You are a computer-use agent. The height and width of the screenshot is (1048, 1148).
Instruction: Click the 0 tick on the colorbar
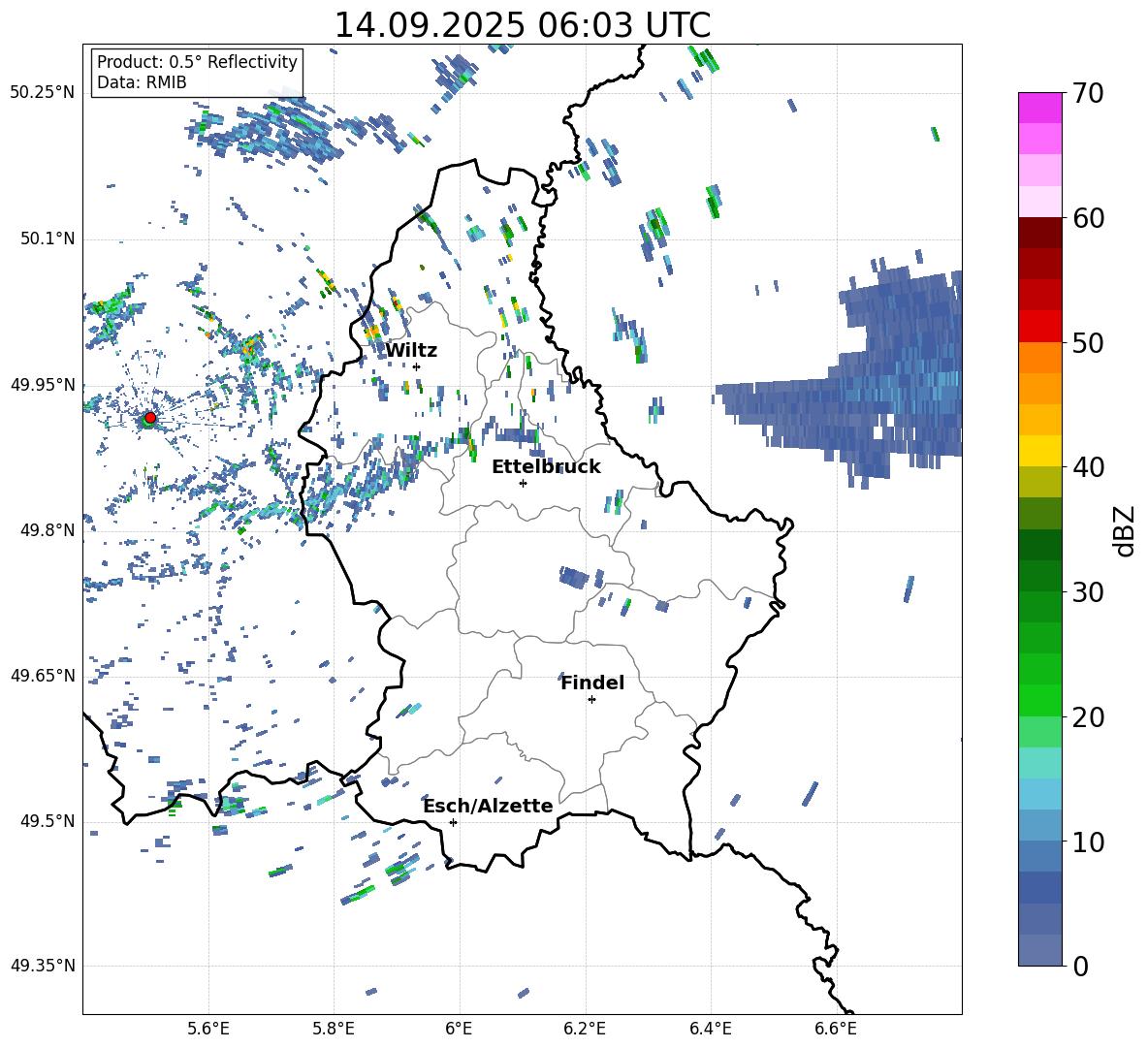pos(1080,966)
